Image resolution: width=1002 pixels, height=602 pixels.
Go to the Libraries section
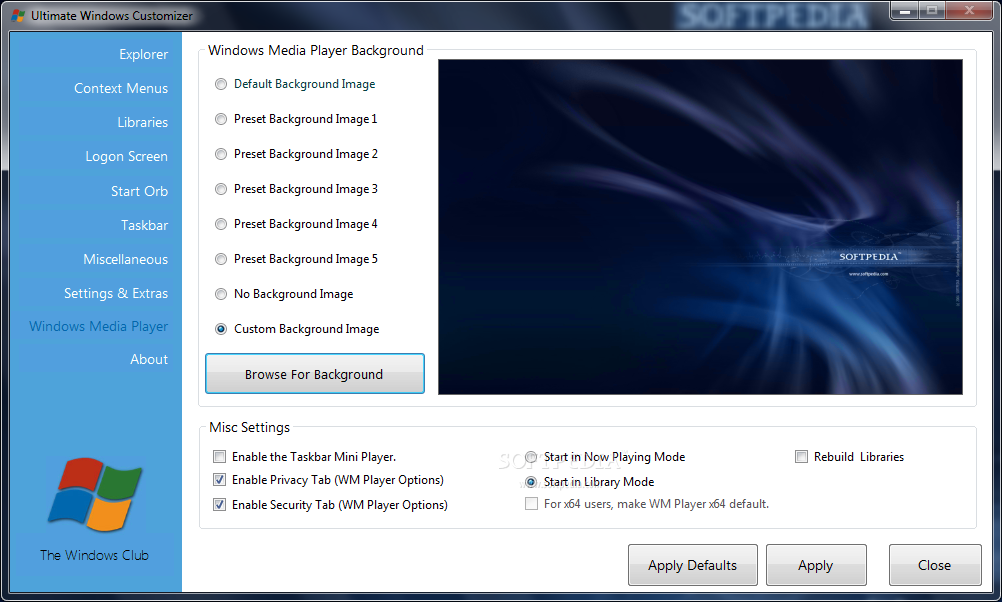143,122
